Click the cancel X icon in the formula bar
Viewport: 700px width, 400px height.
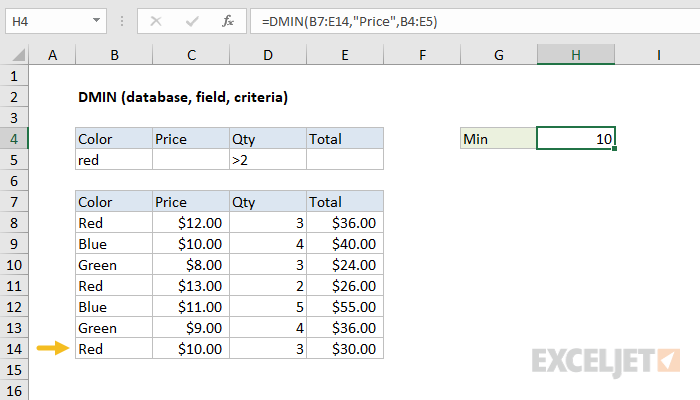pyautogui.click(x=156, y=21)
